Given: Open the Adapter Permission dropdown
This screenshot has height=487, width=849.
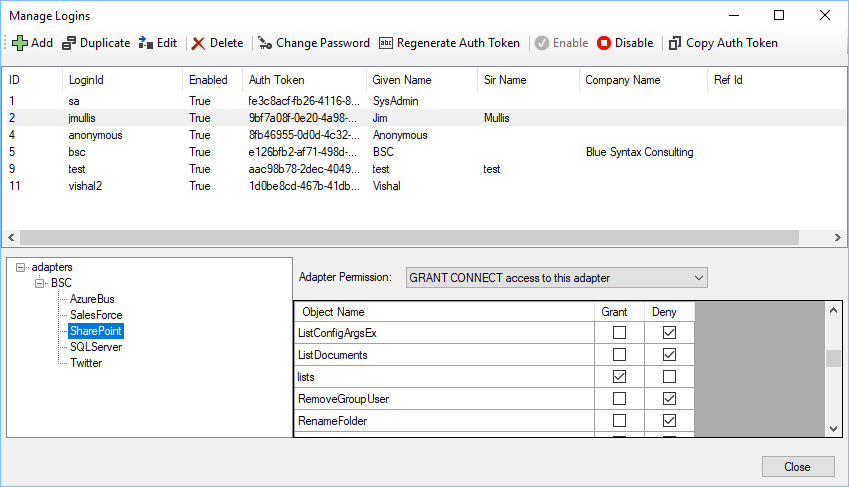Looking at the screenshot, I should point(556,277).
